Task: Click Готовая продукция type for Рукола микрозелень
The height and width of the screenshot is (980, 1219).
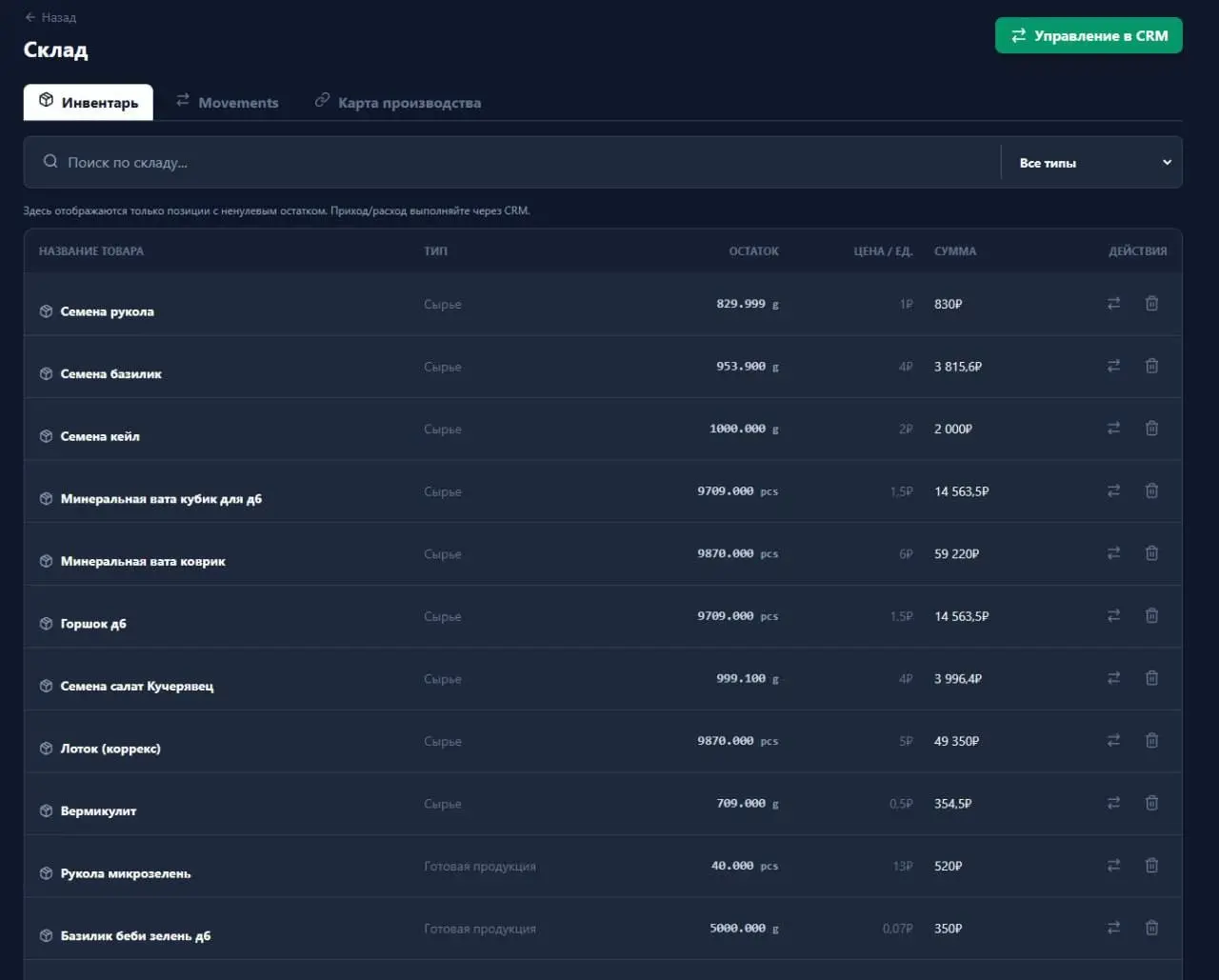Action: (480, 866)
